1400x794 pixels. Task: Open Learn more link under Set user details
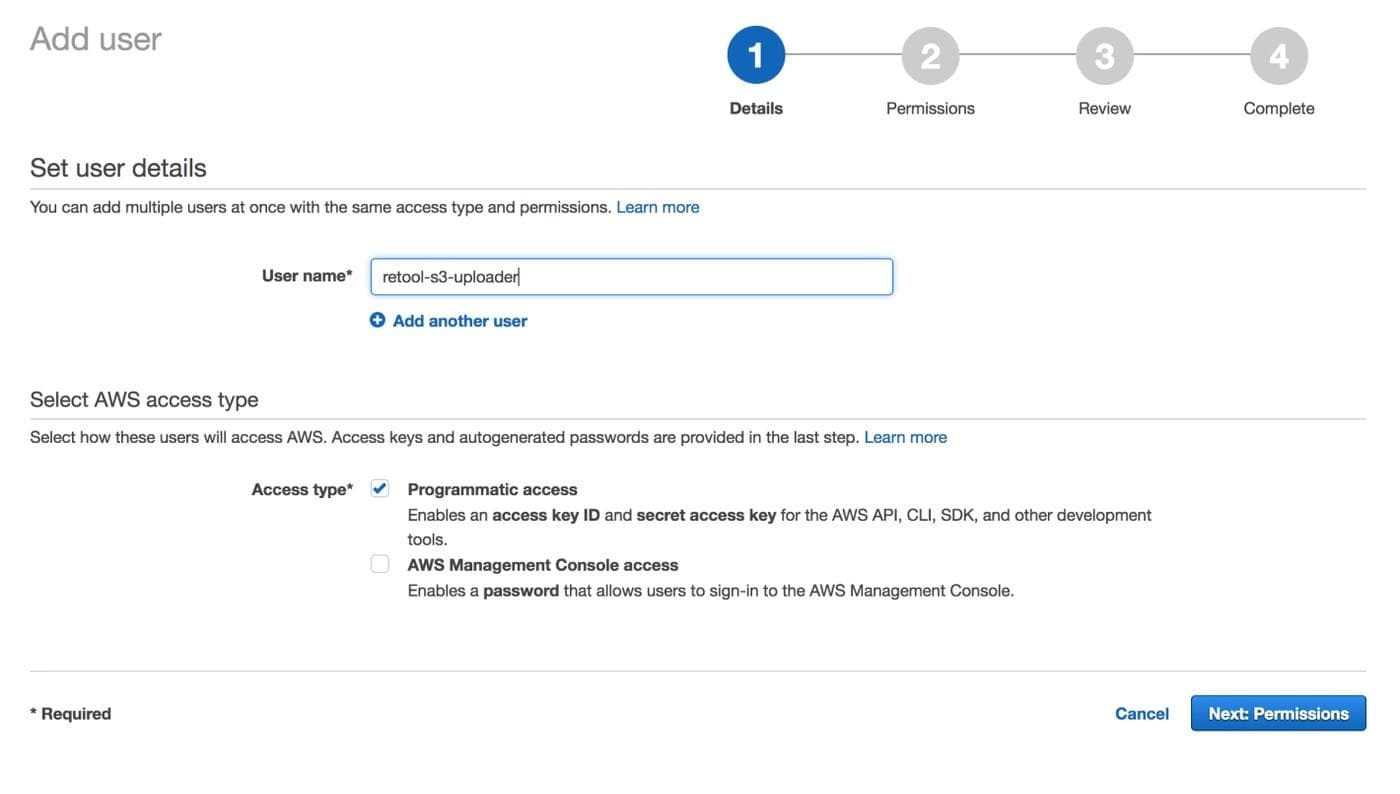point(657,207)
